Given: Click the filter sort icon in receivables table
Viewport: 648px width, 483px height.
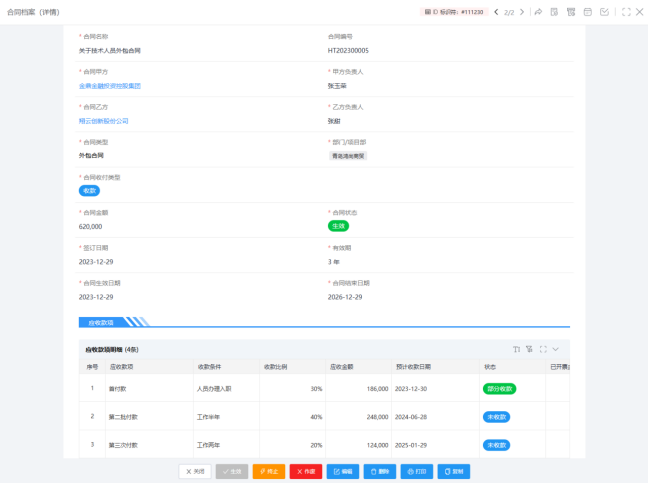Looking at the screenshot, I should click(530, 349).
